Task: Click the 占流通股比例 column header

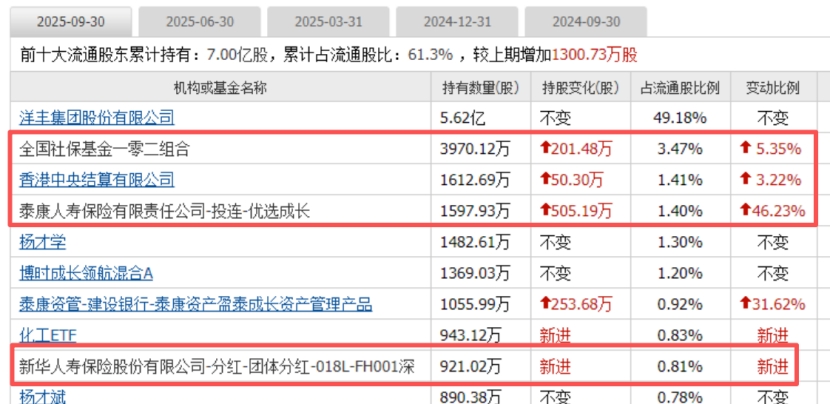Action: [x=680, y=87]
